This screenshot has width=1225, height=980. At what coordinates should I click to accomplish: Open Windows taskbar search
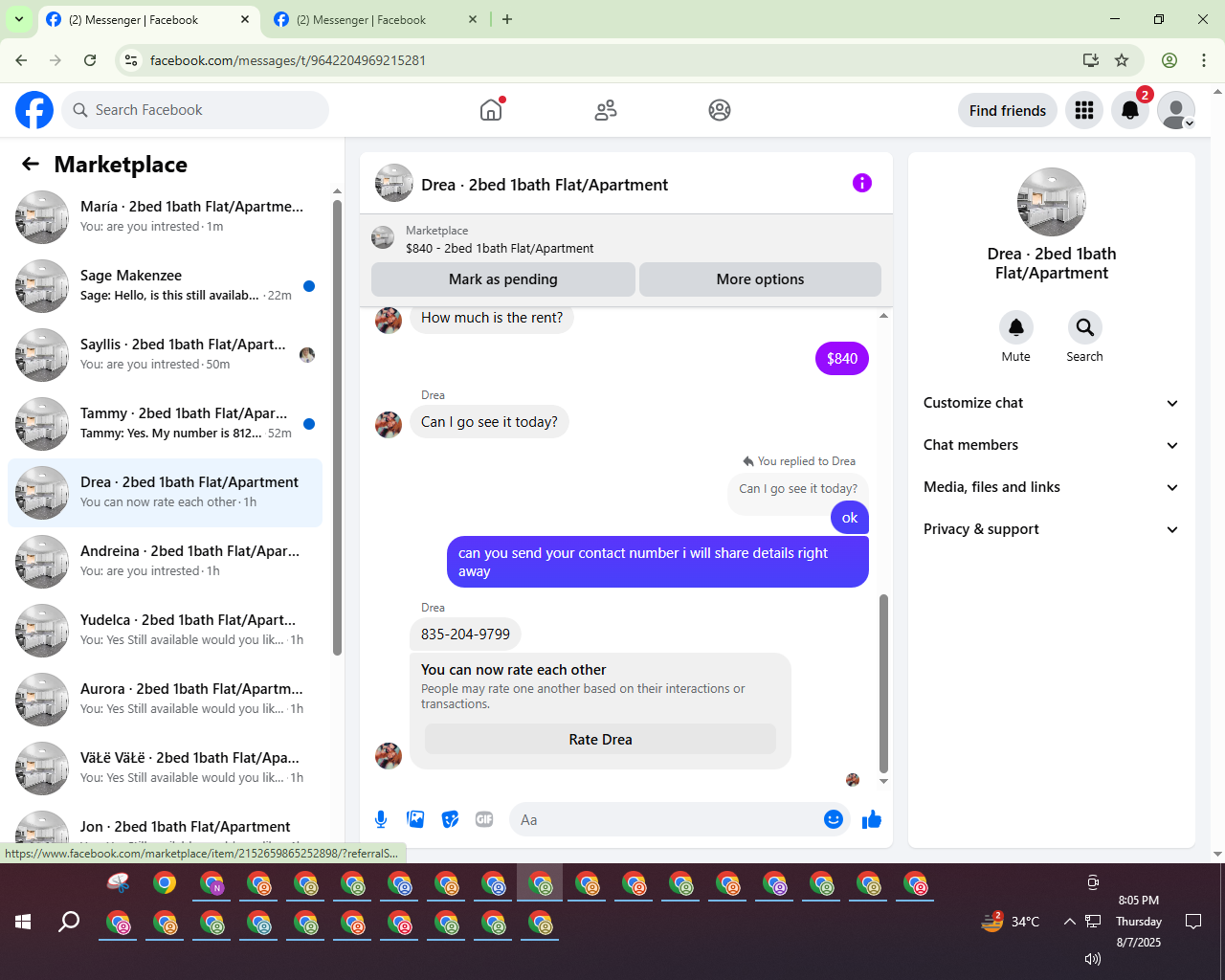coord(69,922)
